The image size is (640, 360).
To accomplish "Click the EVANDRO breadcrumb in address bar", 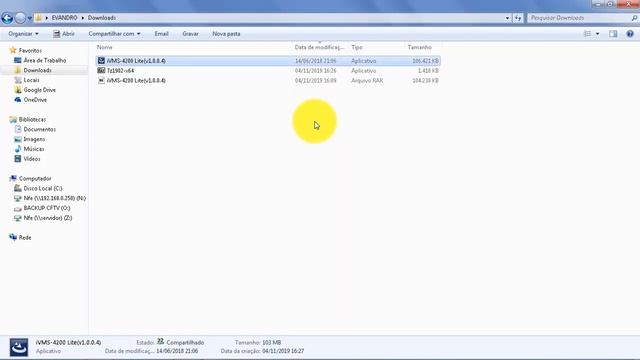I will coord(64,18).
